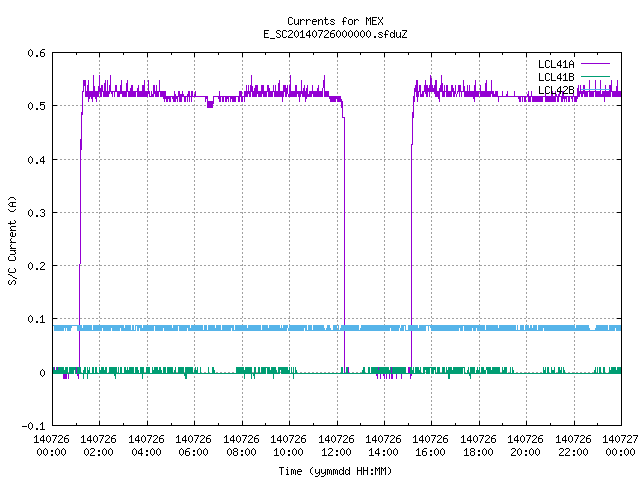Click the y-axis tick value 0.2
Image resolution: width=640 pixels, height=480 pixels.
pos(36,266)
